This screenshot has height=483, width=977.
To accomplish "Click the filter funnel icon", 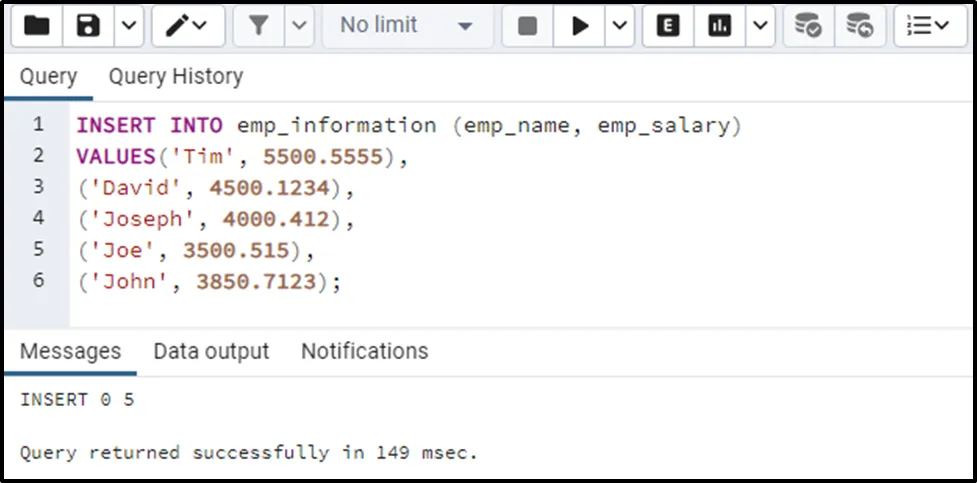I will click(x=260, y=27).
